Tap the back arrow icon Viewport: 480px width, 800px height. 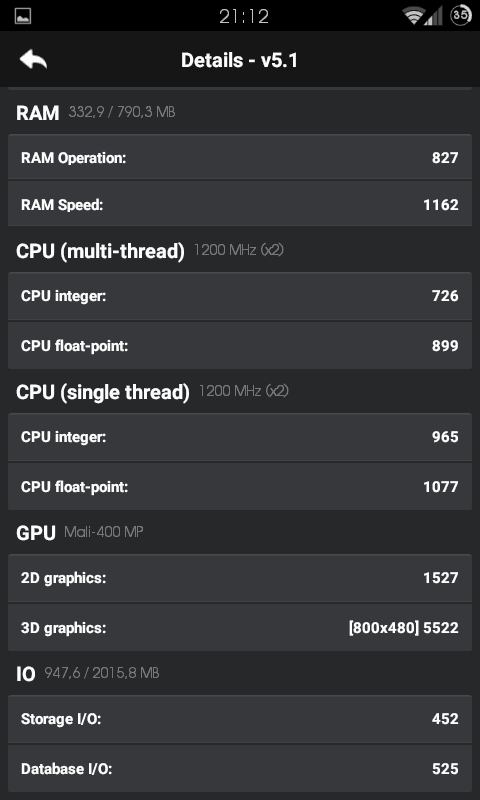34,60
